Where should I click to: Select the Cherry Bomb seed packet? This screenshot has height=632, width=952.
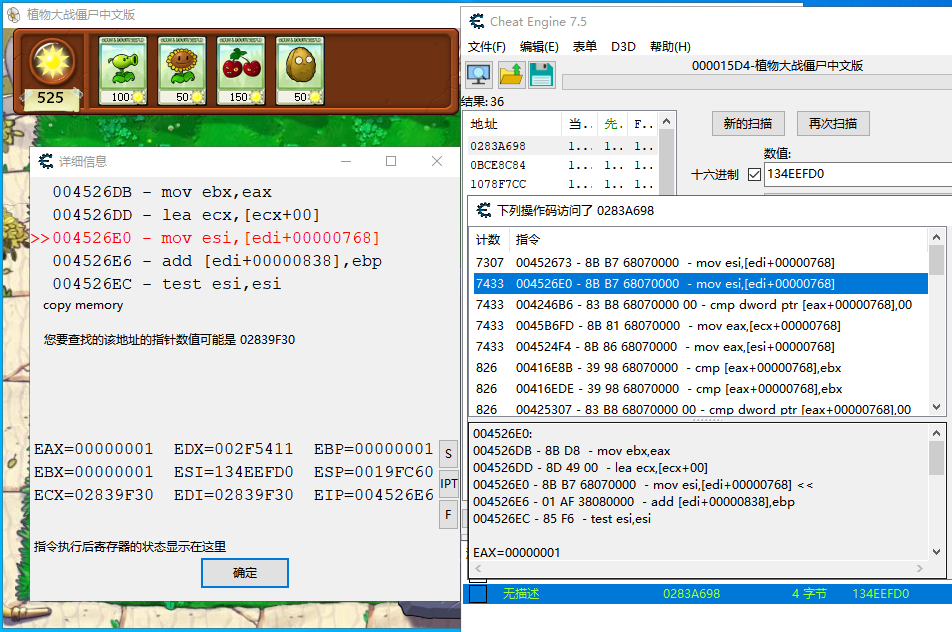[x=241, y=70]
